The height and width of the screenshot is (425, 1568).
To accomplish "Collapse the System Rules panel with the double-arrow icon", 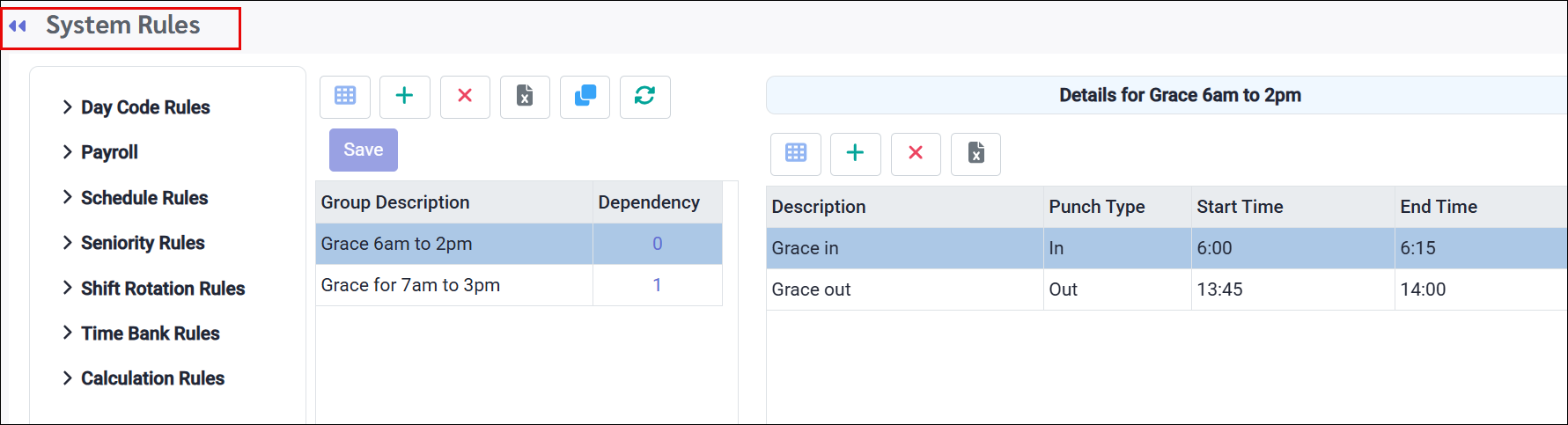I will tap(18, 26).
